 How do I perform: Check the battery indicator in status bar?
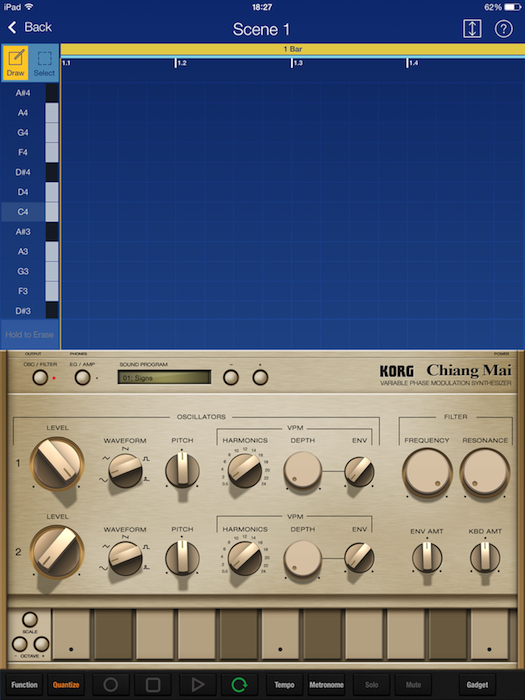513,7
